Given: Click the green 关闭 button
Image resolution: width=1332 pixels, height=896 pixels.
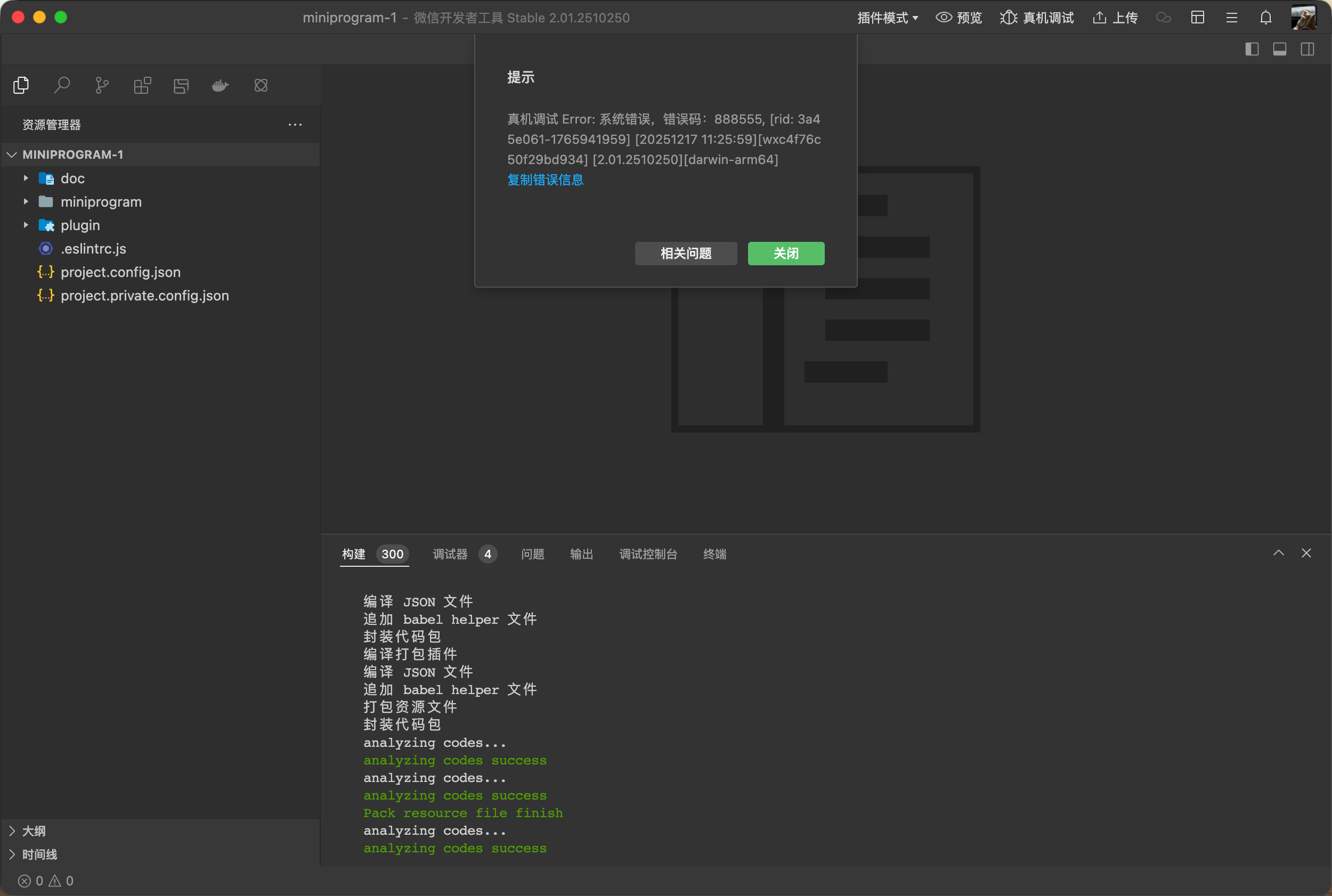Looking at the screenshot, I should [786, 253].
